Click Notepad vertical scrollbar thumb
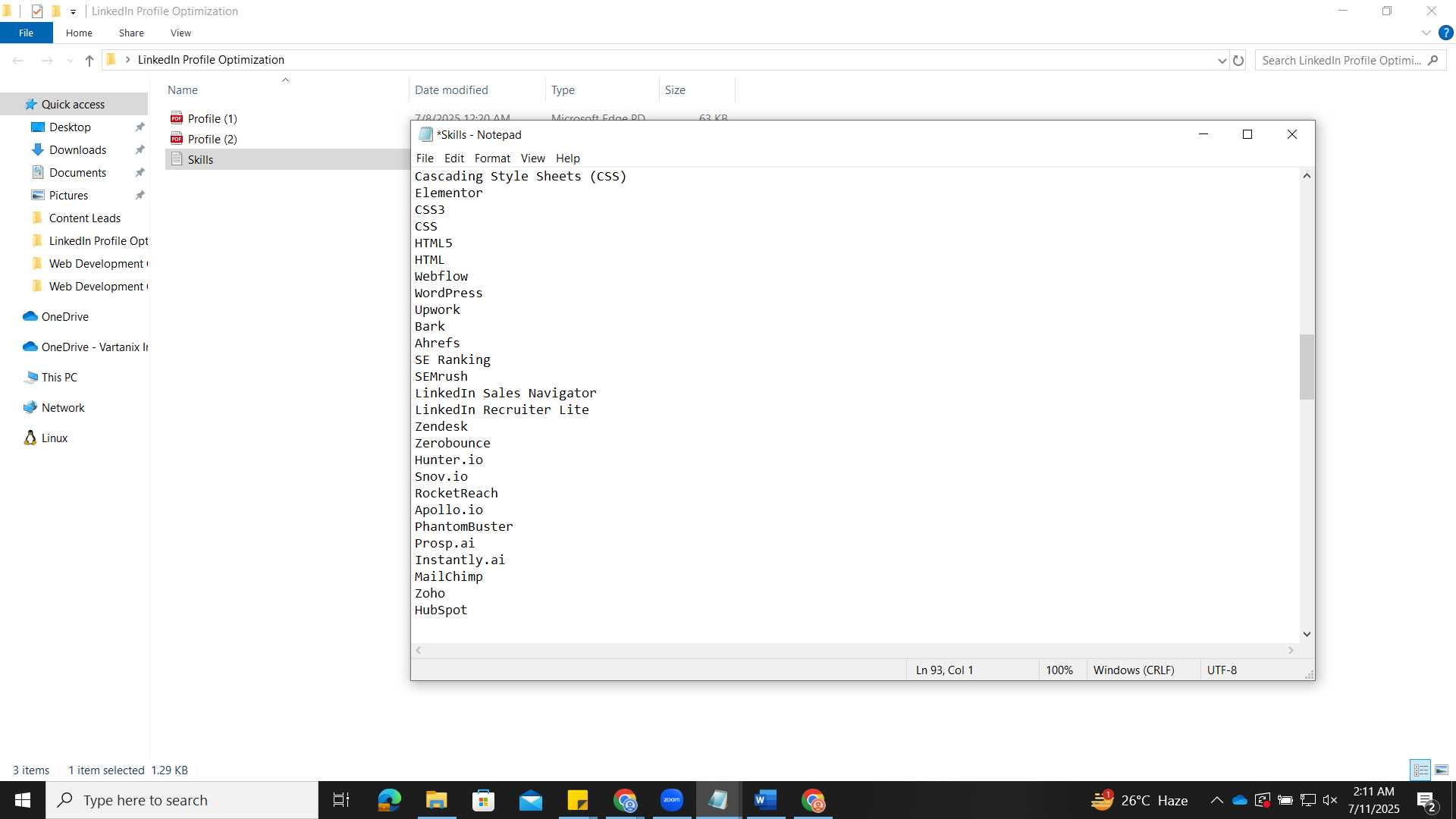 point(1307,366)
